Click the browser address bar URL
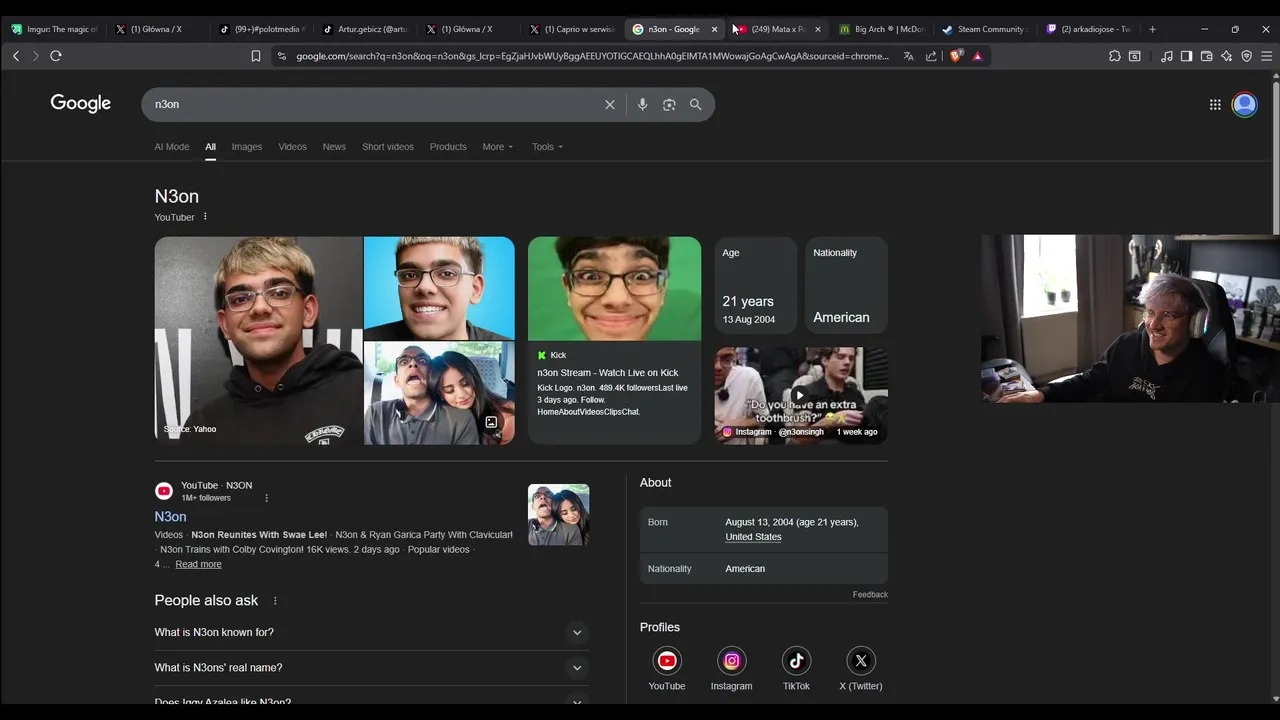 click(592, 56)
